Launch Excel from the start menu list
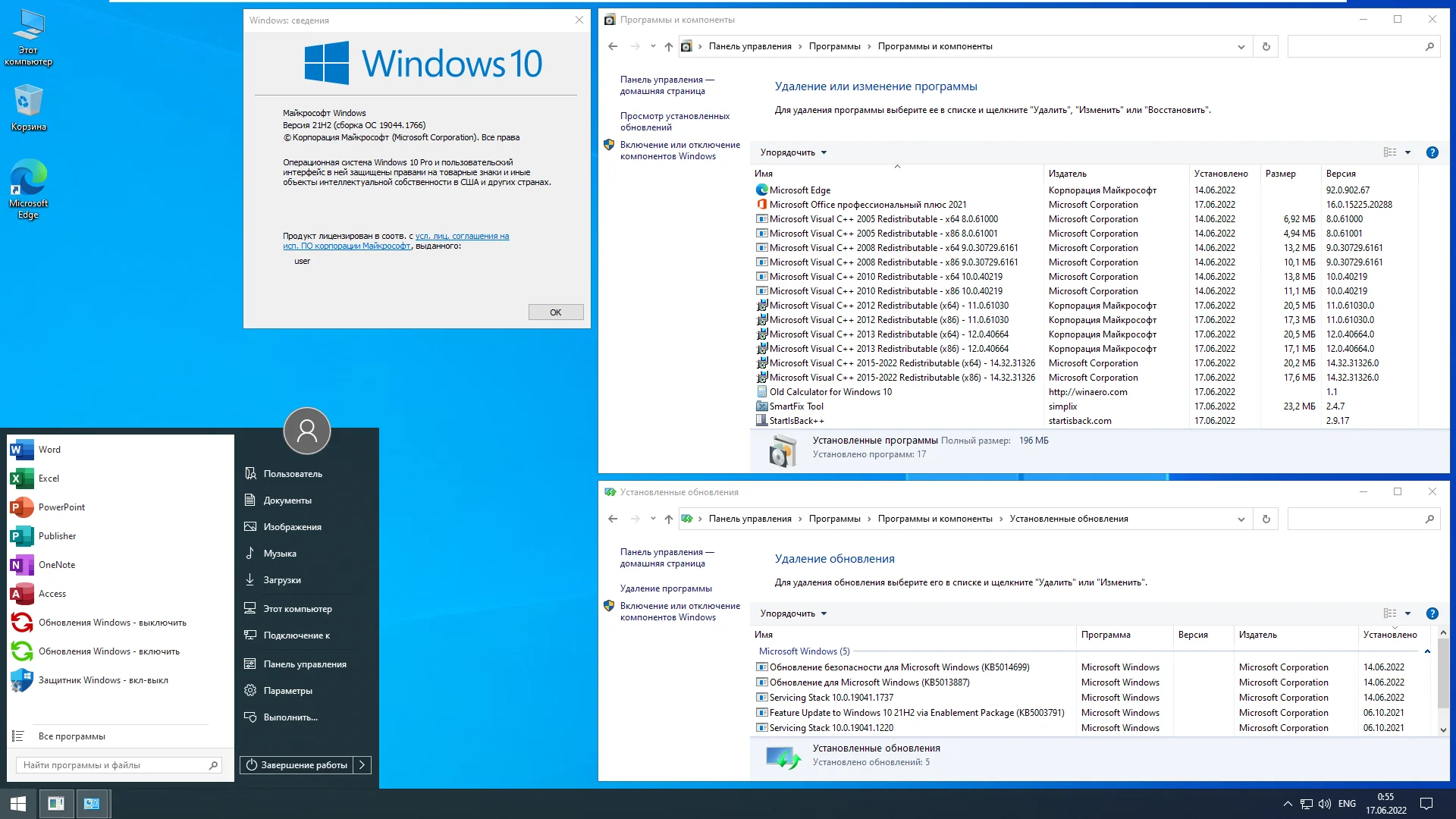This screenshot has height=819, width=1456. [x=49, y=479]
